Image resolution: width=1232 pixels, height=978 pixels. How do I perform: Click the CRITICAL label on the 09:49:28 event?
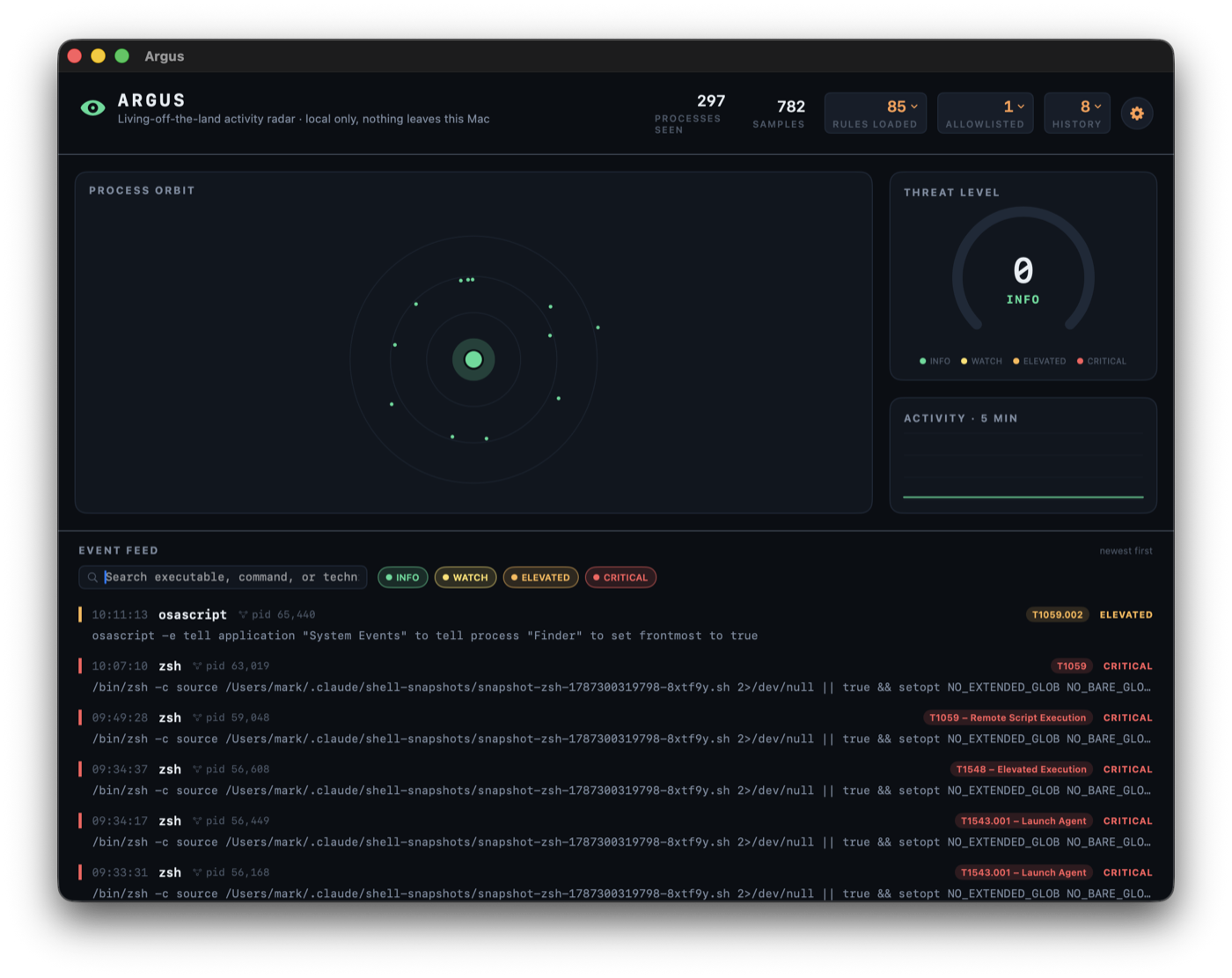1127,717
